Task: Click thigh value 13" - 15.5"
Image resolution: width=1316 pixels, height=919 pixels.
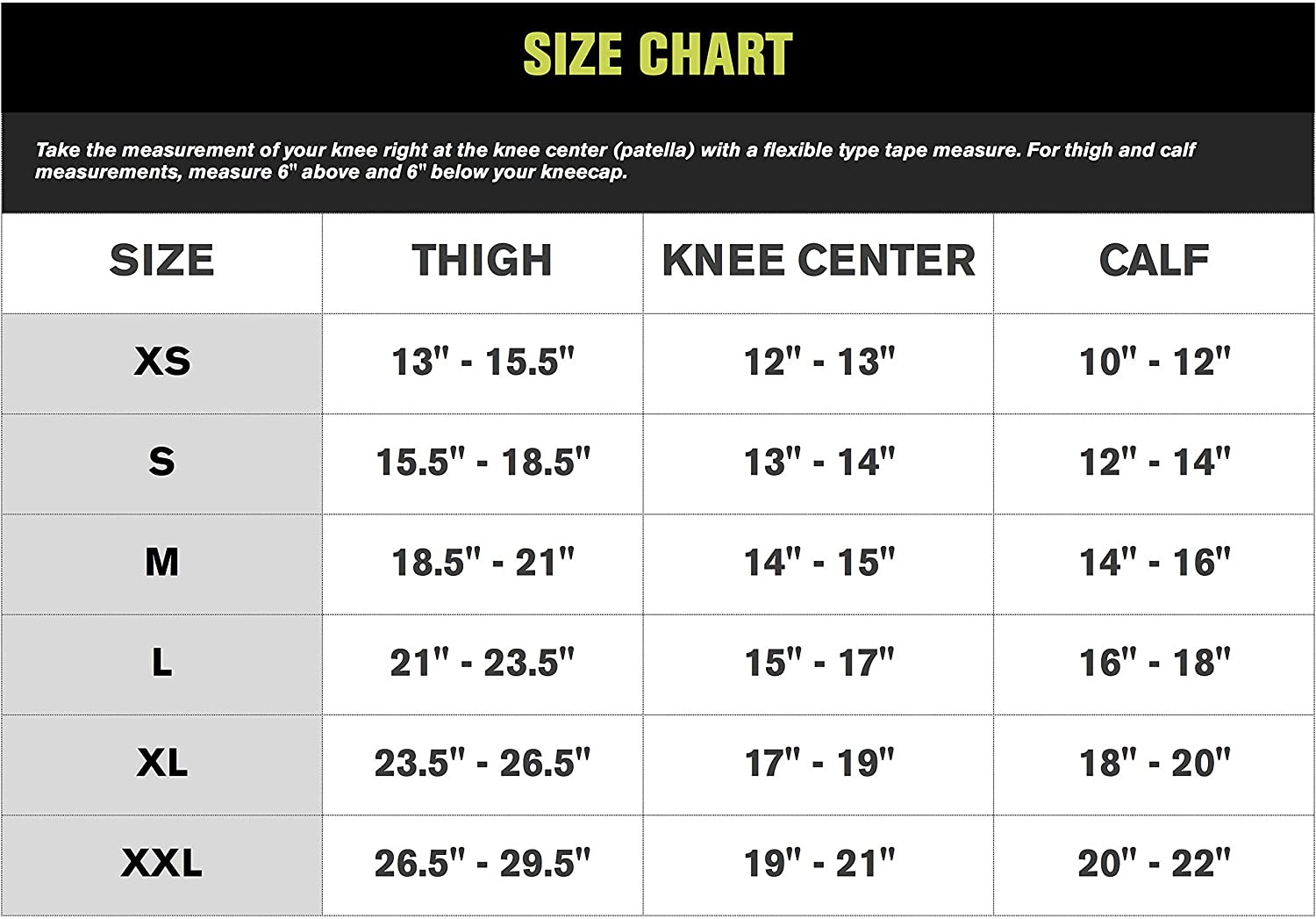Action: (x=483, y=362)
